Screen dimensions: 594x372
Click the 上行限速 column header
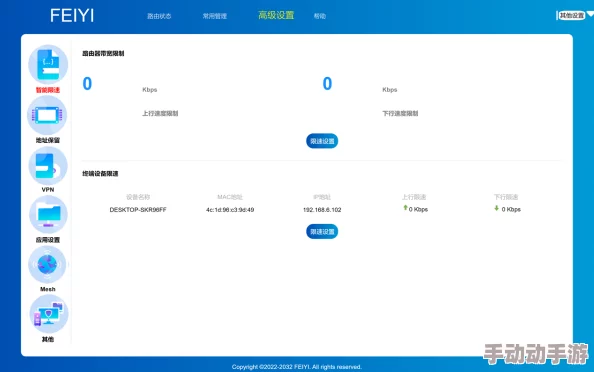414,197
